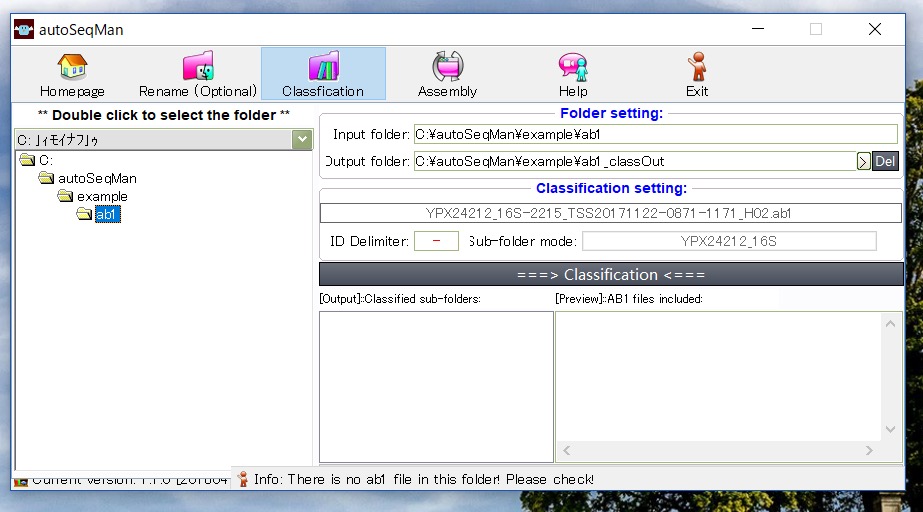Viewport: 923px width, 512px height.
Task: Click the arrow button beside Output folder
Action: click(x=864, y=161)
